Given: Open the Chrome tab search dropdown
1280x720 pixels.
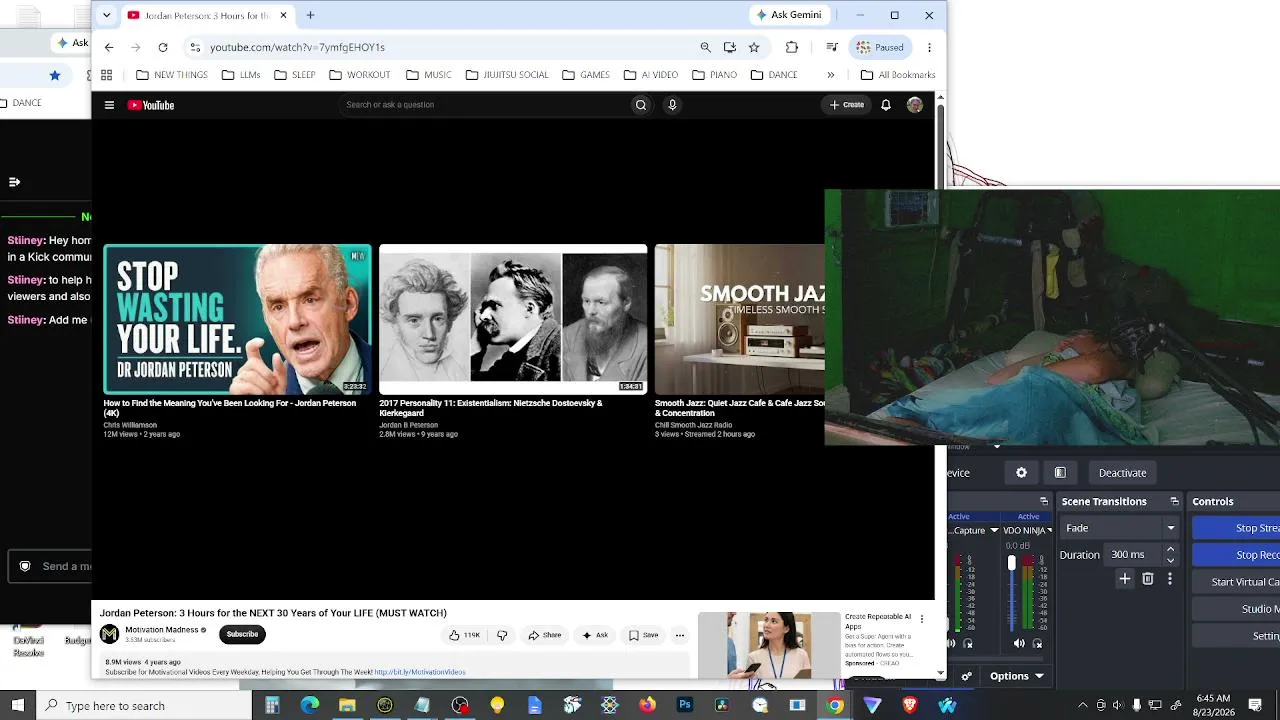Looking at the screenshot, I should point(107,15).
